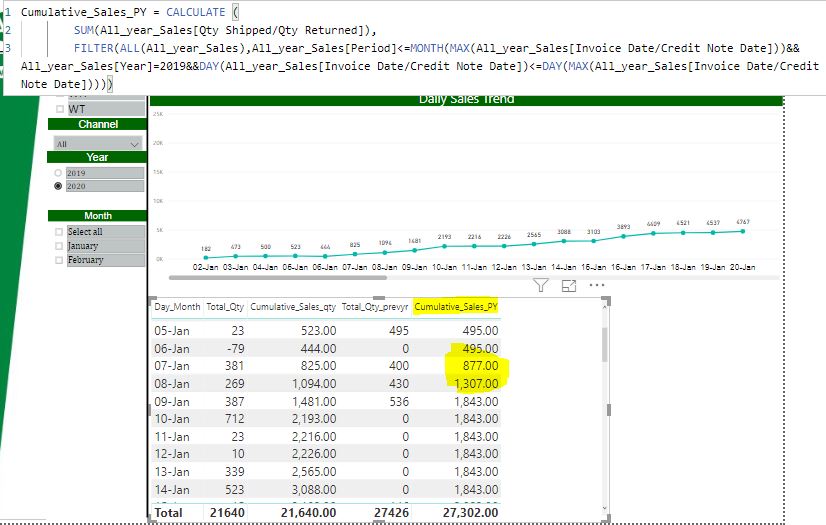Select the 06-Jan row label
Image resolution: width=826 pixels, height=525 pixels.
tap(172, 349)
